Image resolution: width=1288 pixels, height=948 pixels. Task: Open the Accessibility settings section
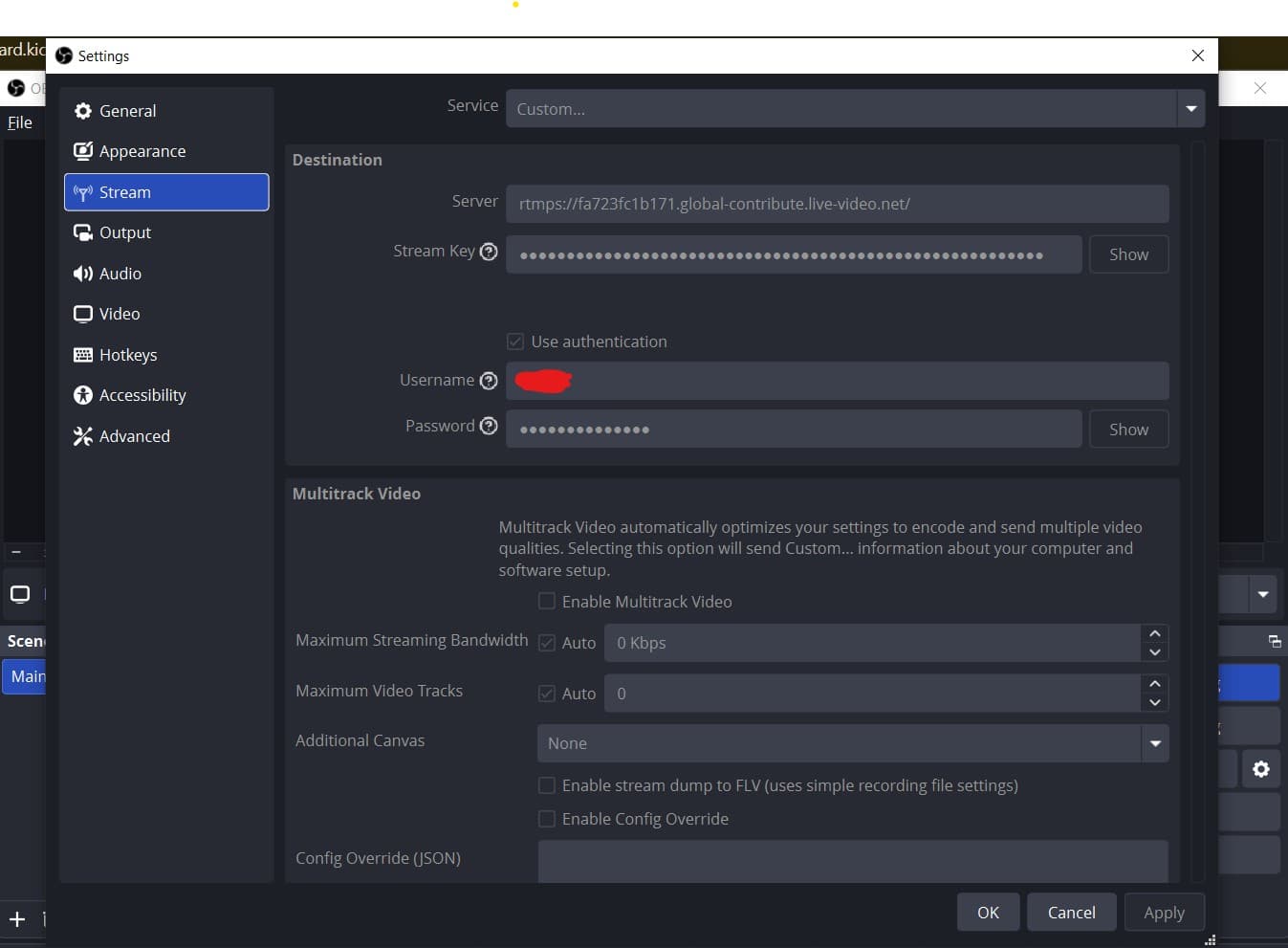[166, 395]
